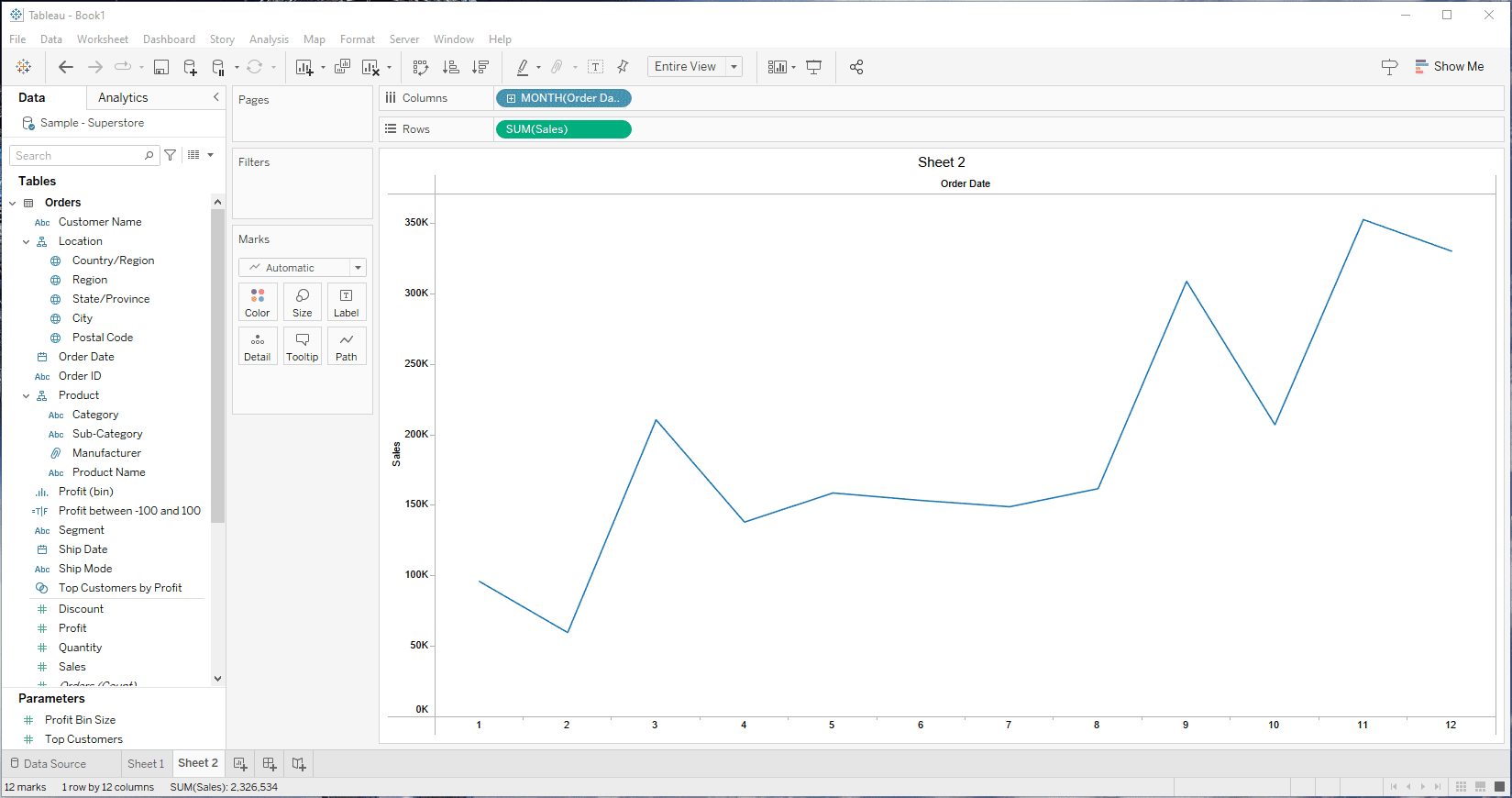The width and height of the screenshot is (1512, 798).
Task: Sort ascending using the toolbar icon
Action: pyautogui.click(x=450, y=67)
